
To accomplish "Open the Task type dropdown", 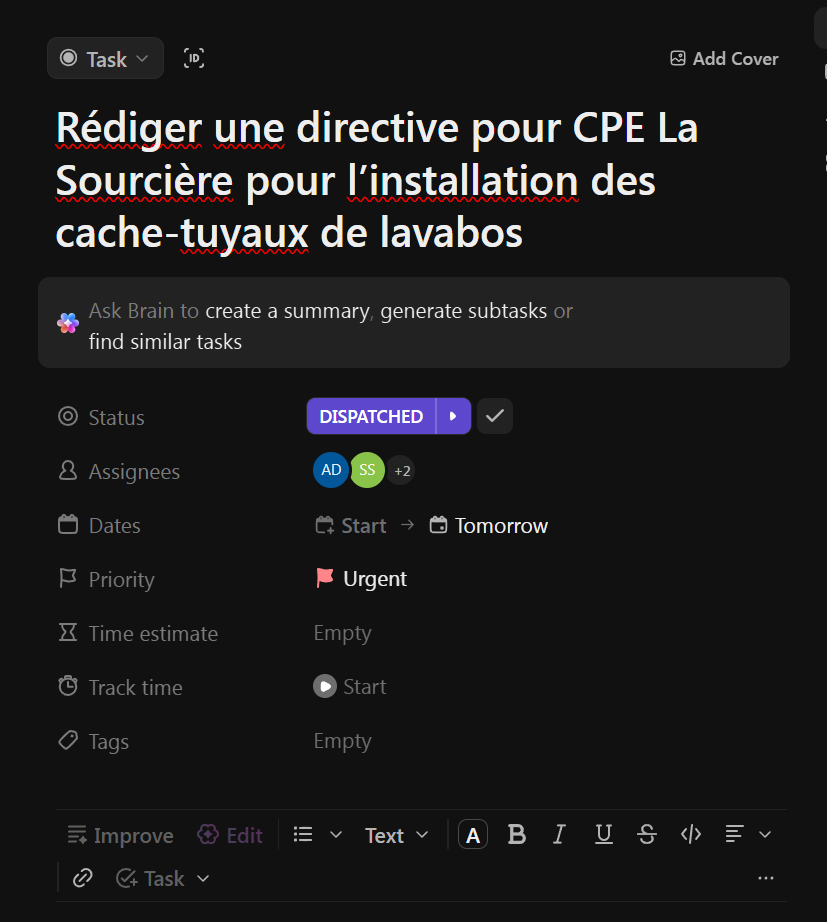I will (x=105, y=59).
